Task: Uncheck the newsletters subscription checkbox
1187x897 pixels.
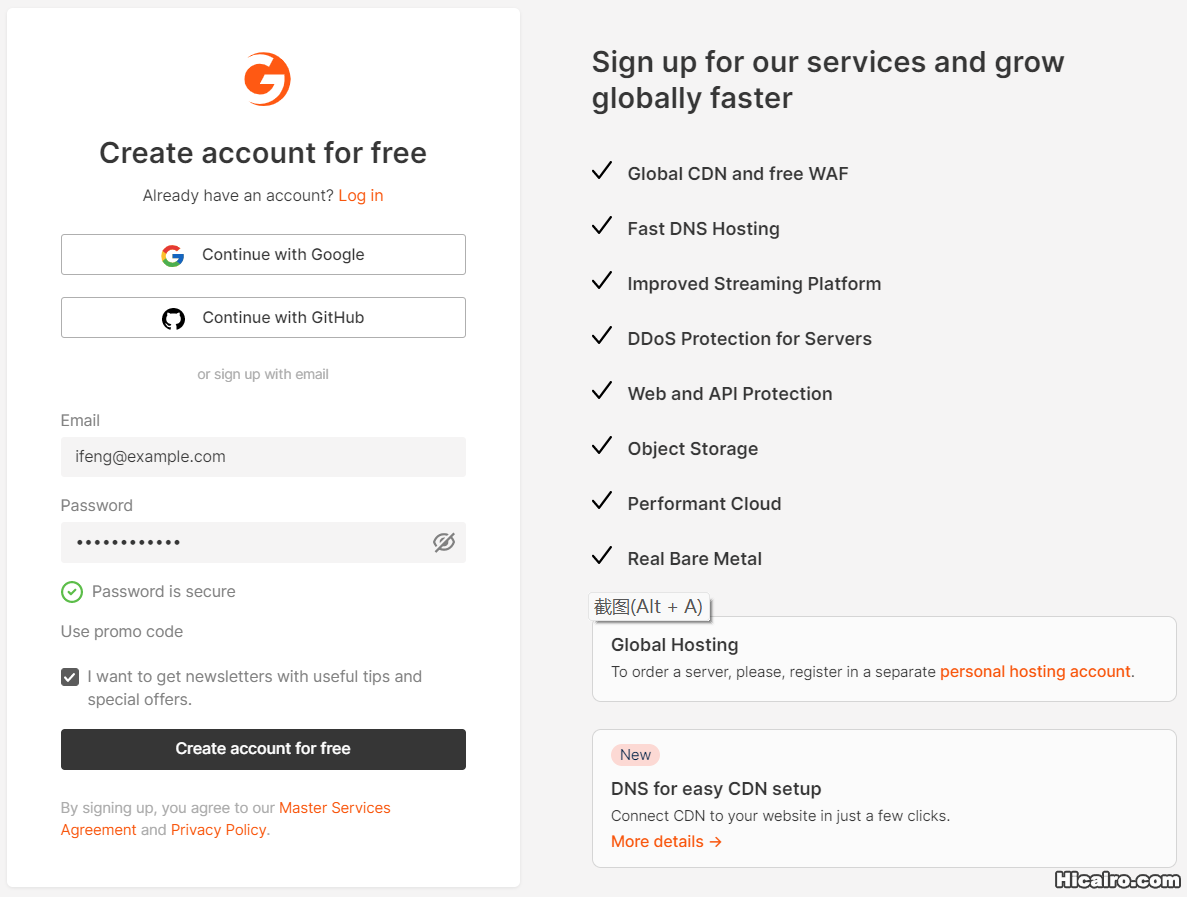Action: click(x=70, y=677)
